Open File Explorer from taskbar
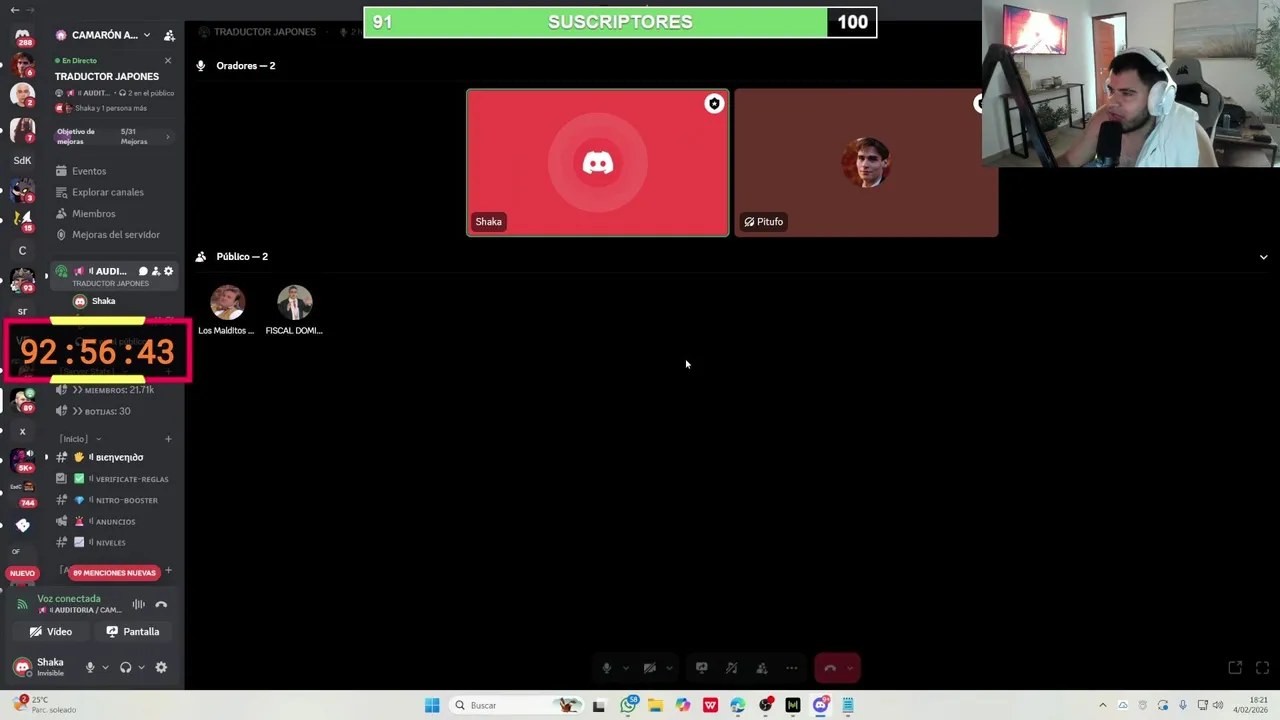Viewport: 1280px width, 720px height. pos(655,705)
